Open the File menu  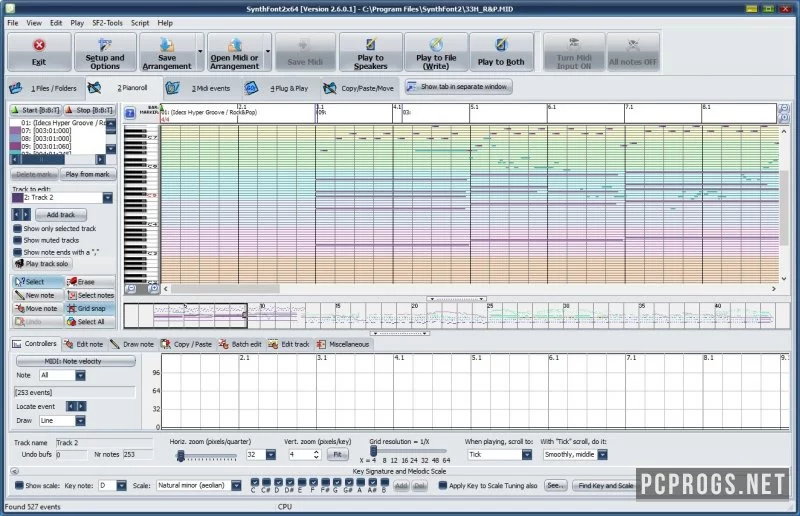pos(13,23)
